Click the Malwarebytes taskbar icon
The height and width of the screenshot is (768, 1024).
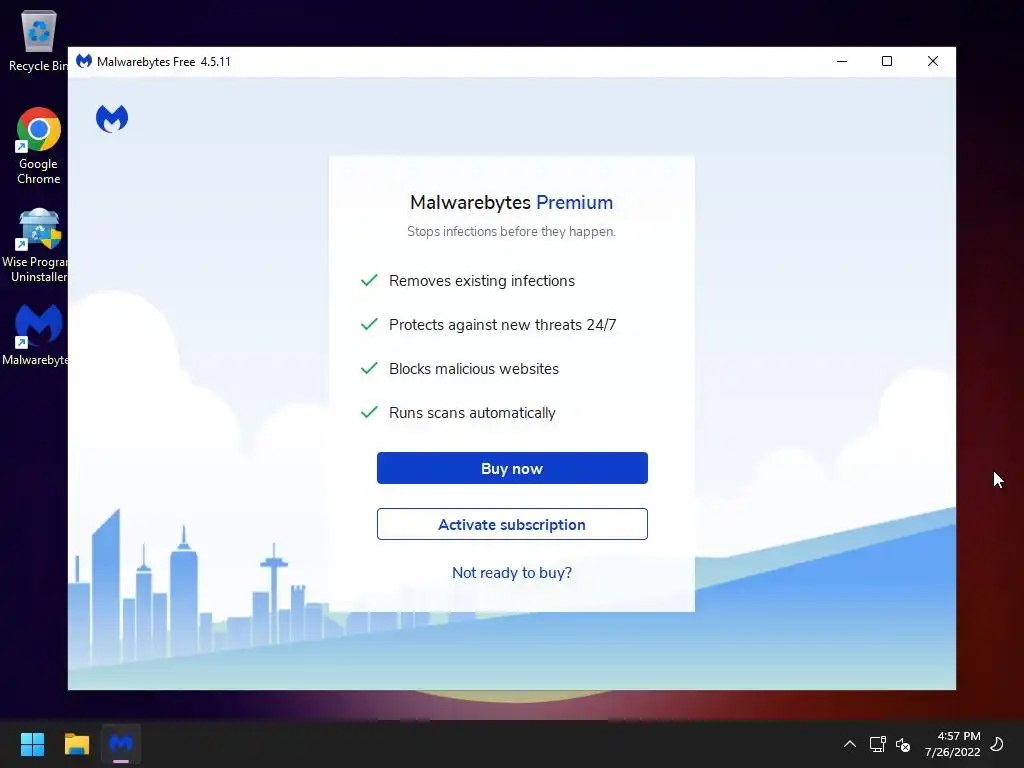(x=121, y=744)
